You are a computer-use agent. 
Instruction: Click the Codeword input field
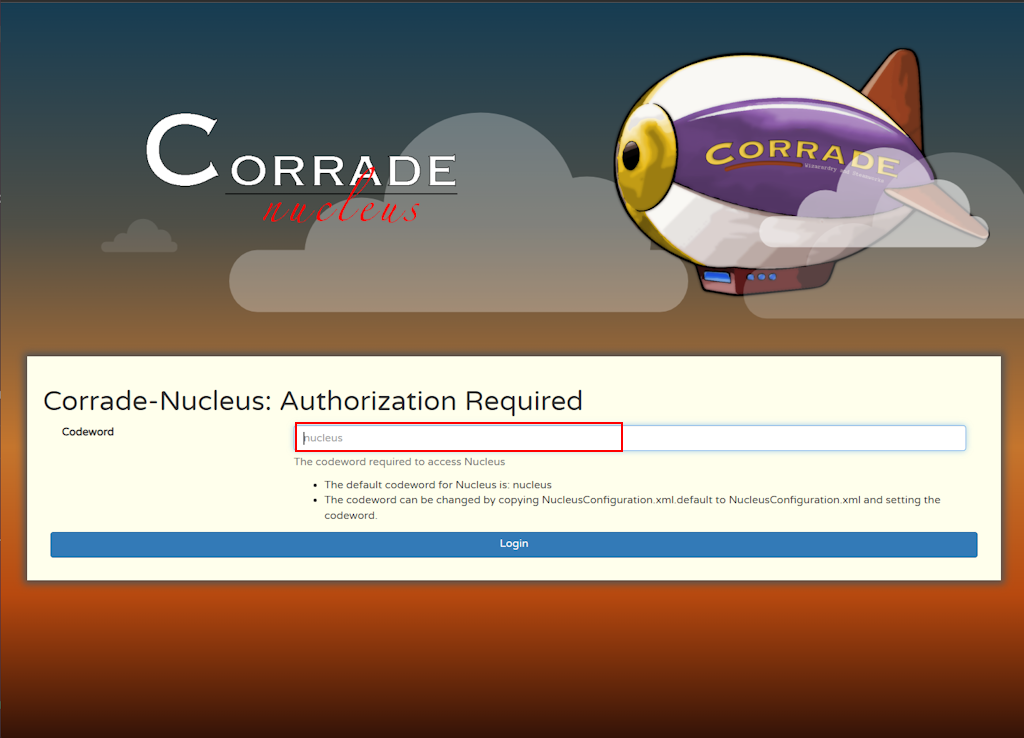pyautogui.click(x=630, y=438)
